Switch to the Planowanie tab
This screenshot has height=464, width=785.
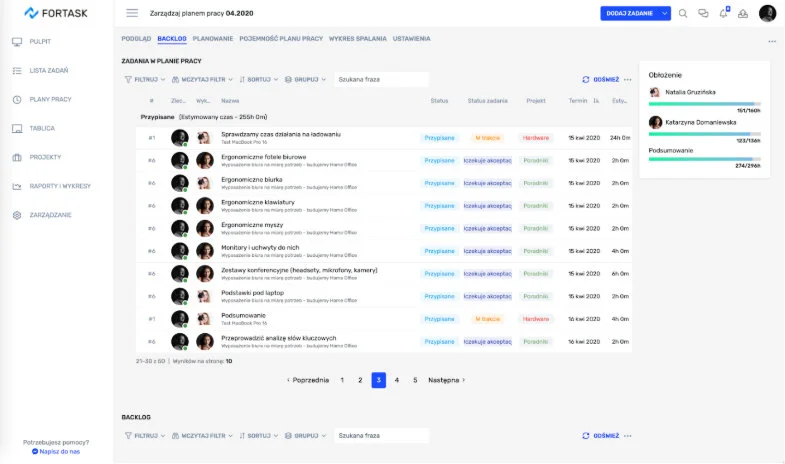[215, 39]
